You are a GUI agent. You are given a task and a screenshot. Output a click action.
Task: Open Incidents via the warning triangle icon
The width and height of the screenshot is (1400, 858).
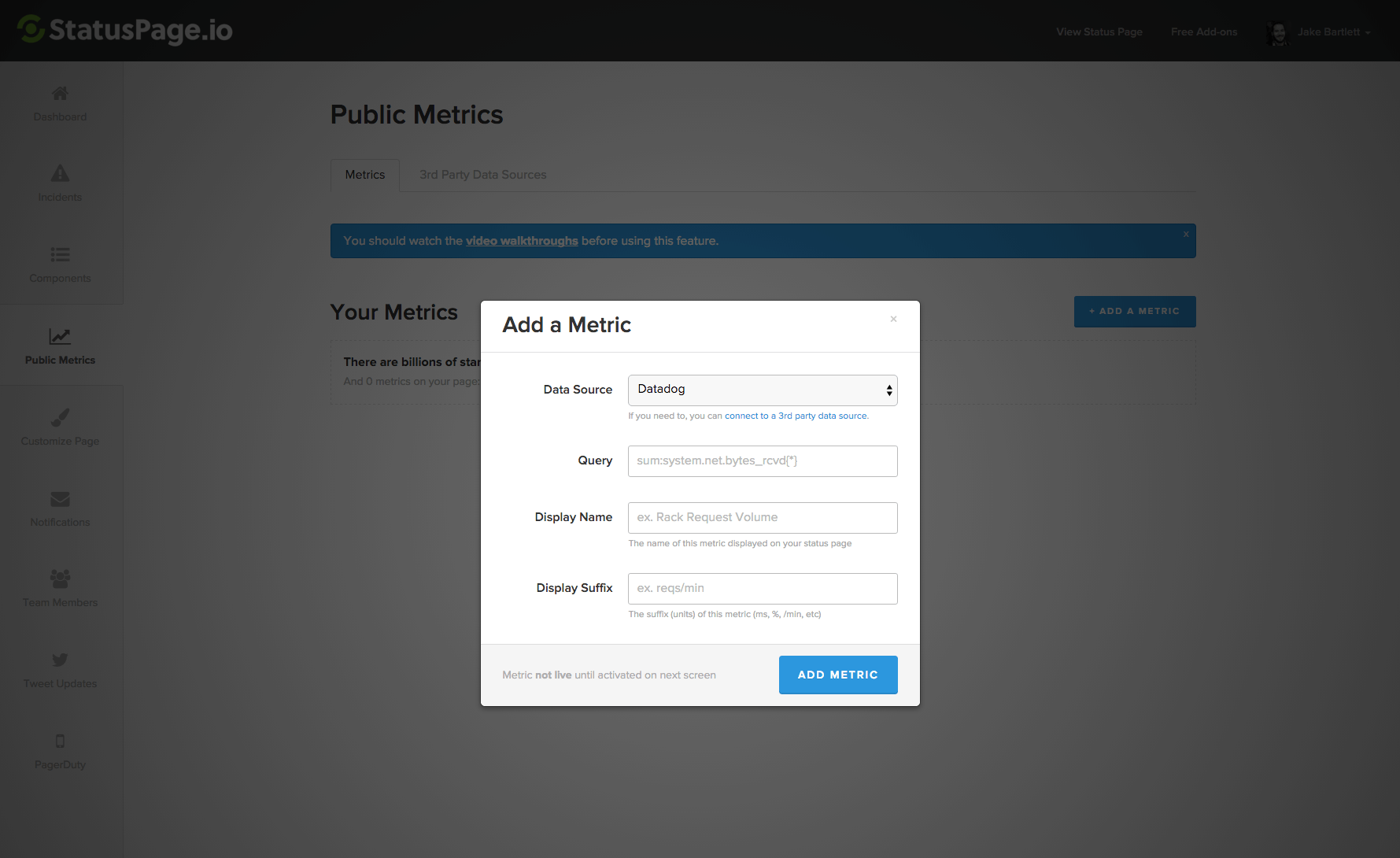coord(60,174)
